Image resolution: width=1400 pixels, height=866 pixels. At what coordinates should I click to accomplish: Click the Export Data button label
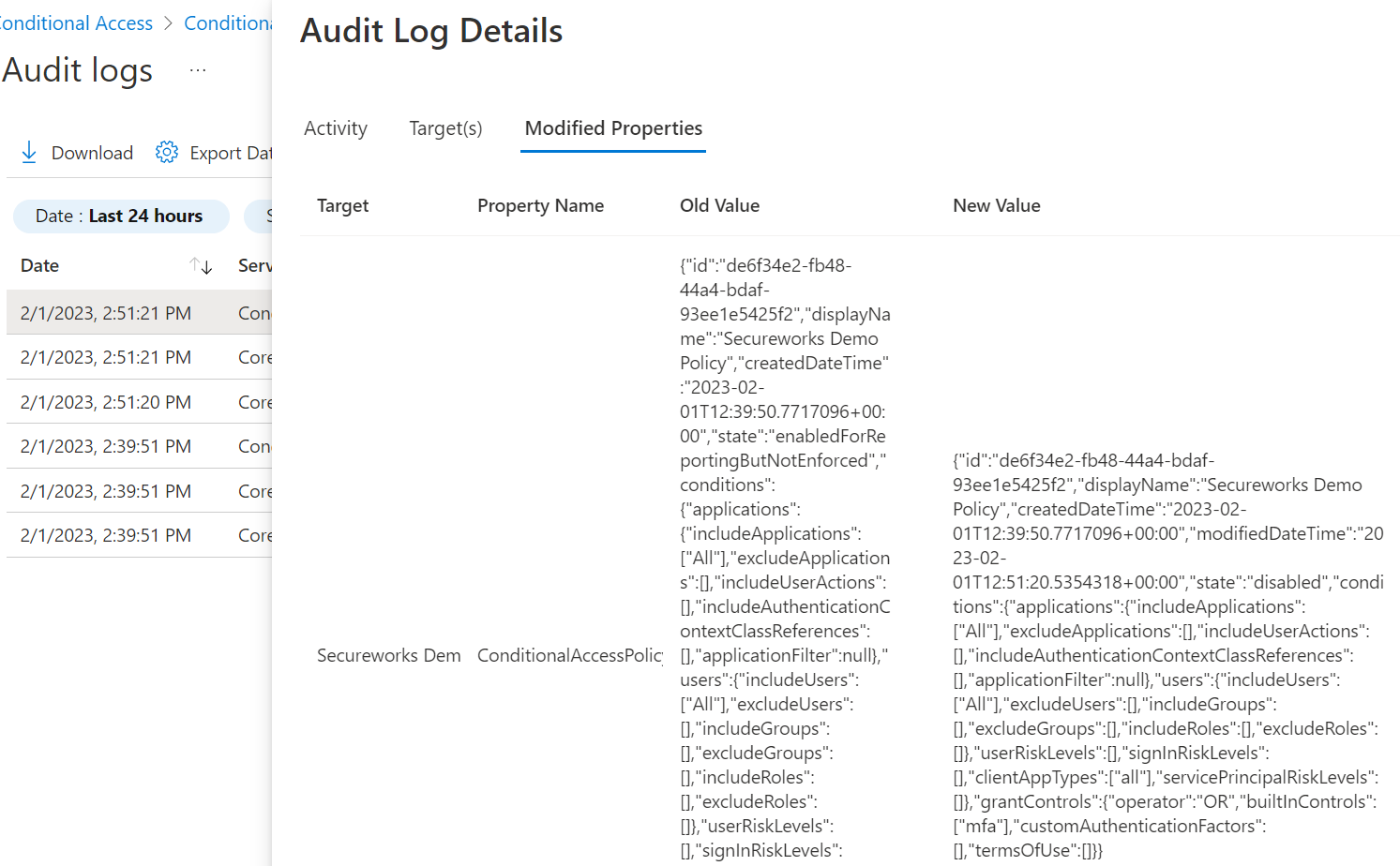231,153
